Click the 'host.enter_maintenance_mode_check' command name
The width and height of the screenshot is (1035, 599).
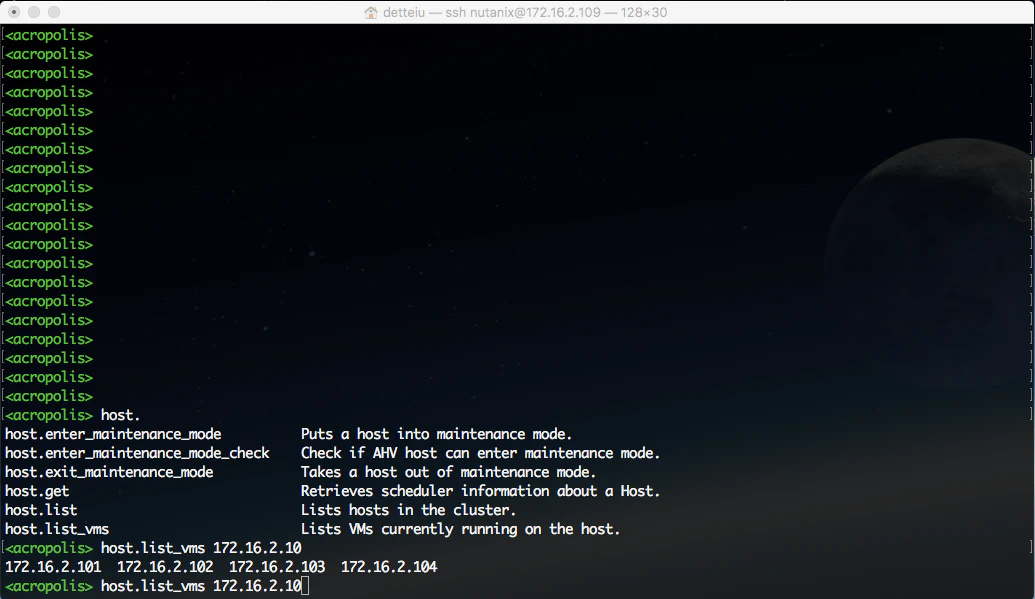tap(137, 453)
